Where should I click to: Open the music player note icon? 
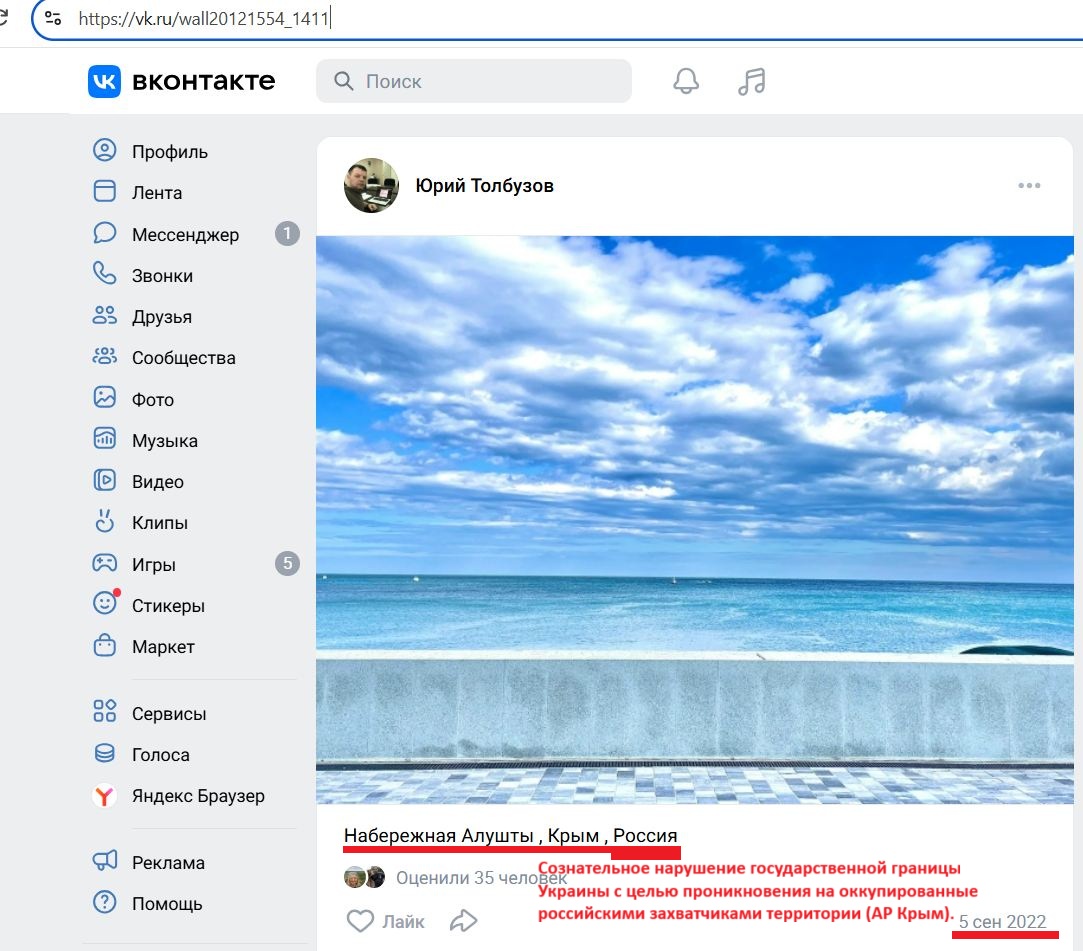pyautogui.click(x=751, y=81)
